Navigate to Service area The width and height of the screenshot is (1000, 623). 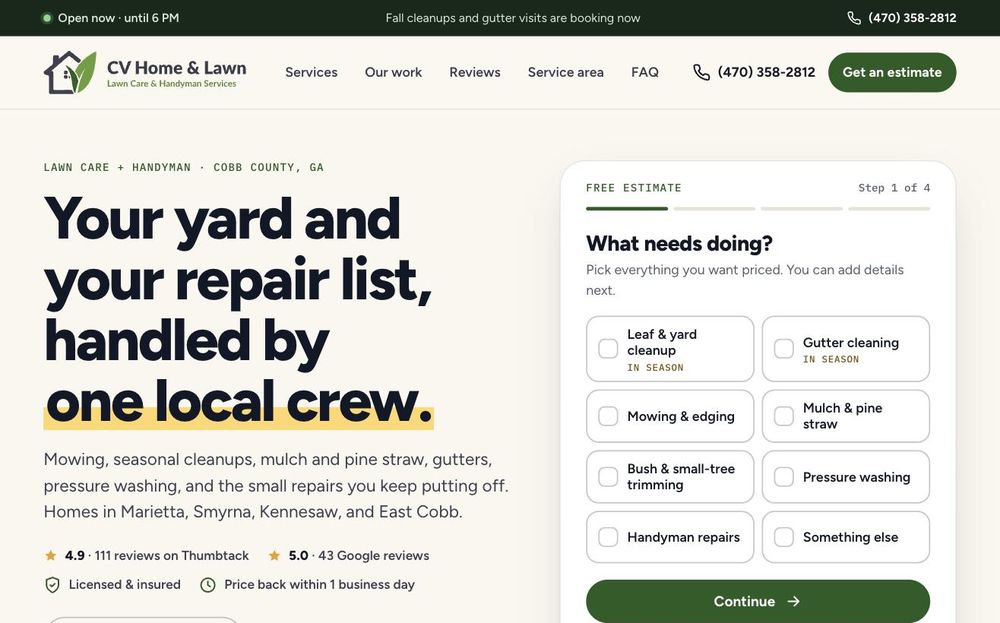point(566,72)
